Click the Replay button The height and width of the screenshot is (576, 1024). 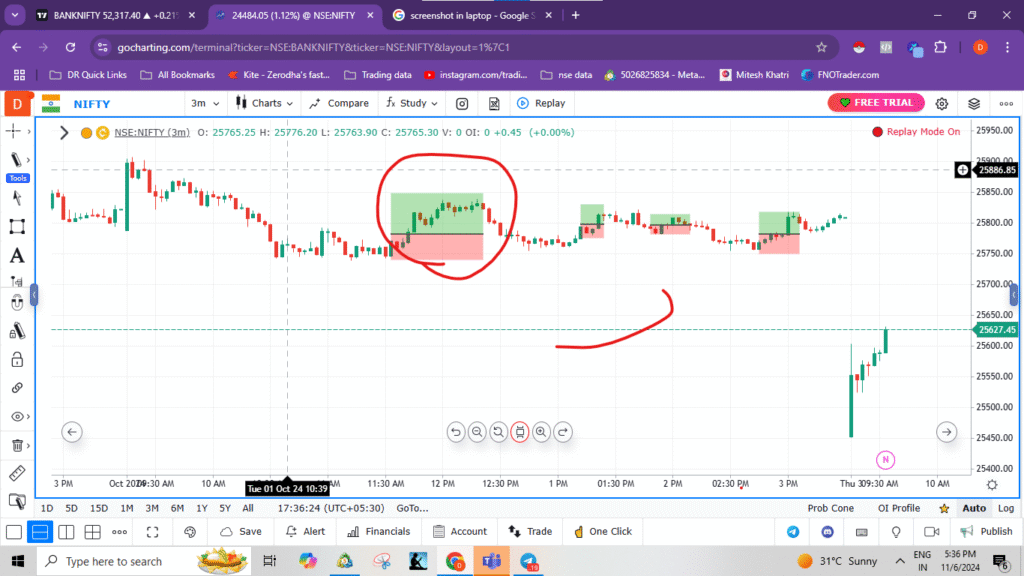click(541, 103)
